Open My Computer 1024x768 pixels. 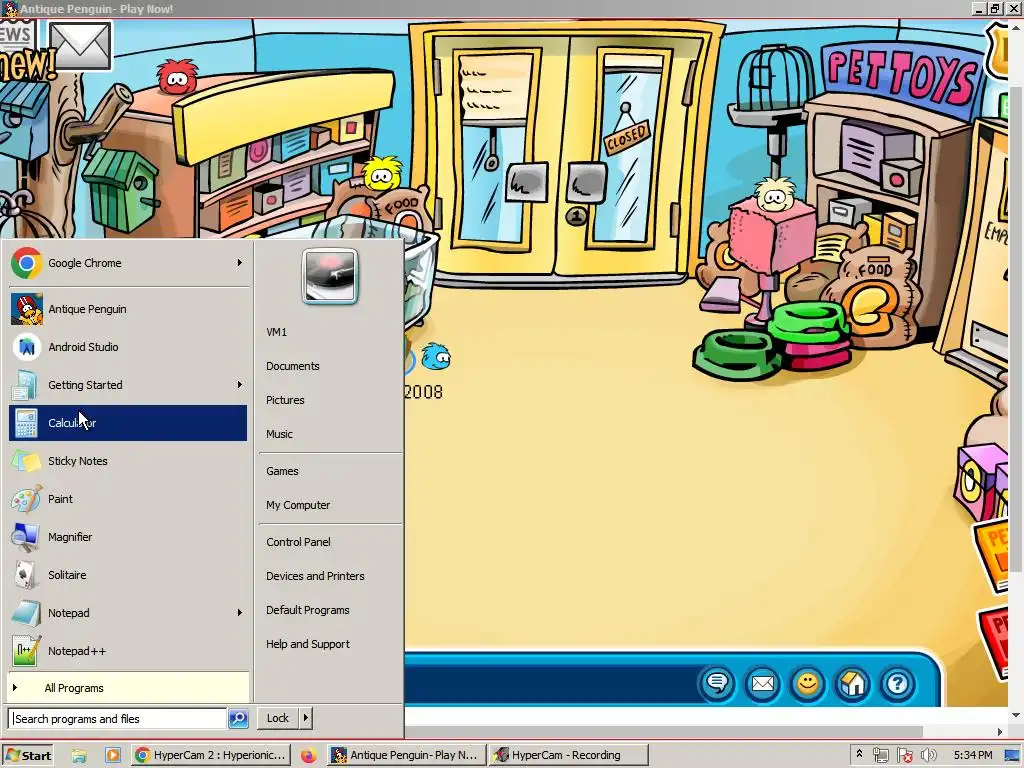[330, 505]
